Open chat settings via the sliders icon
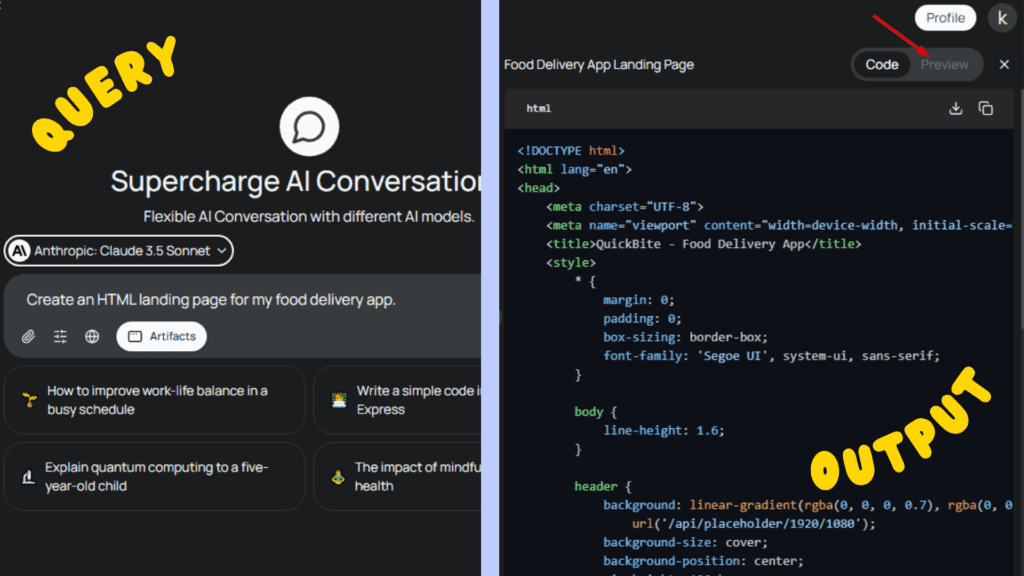This screenshot has width=1024, height=576. pyautogui.click(x=60, y=335)
